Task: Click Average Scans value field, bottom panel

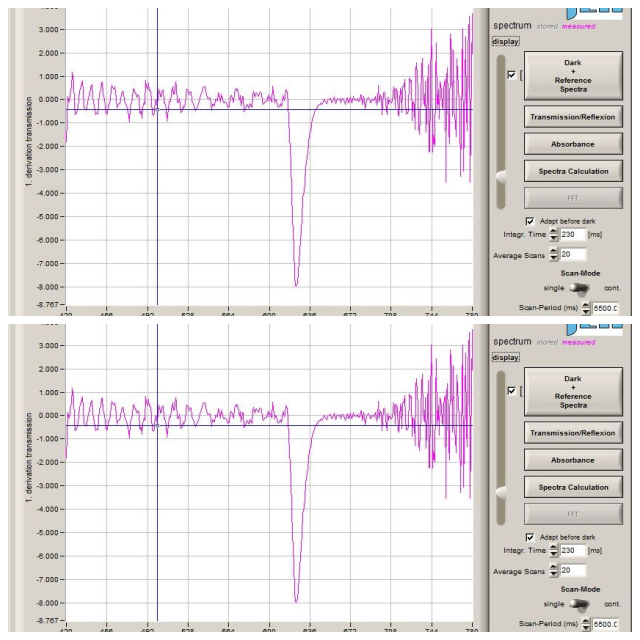Action: (x=573, y=571)
